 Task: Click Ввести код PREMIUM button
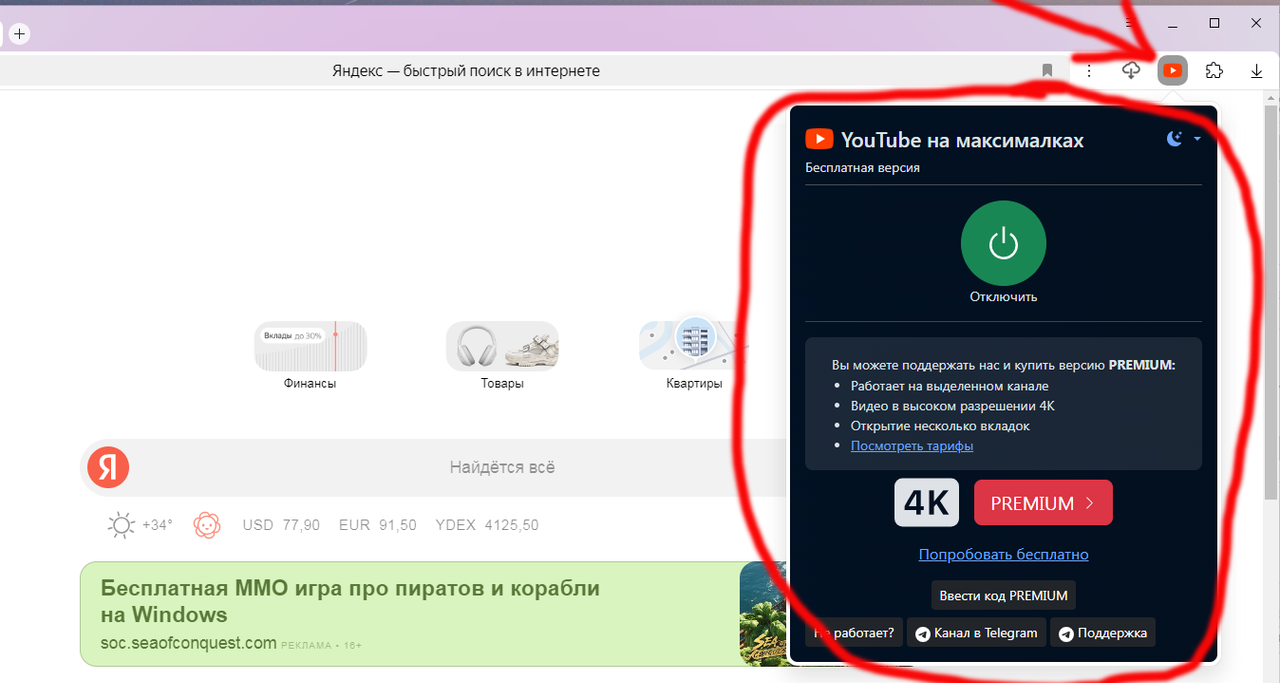tap(1003, 595)
